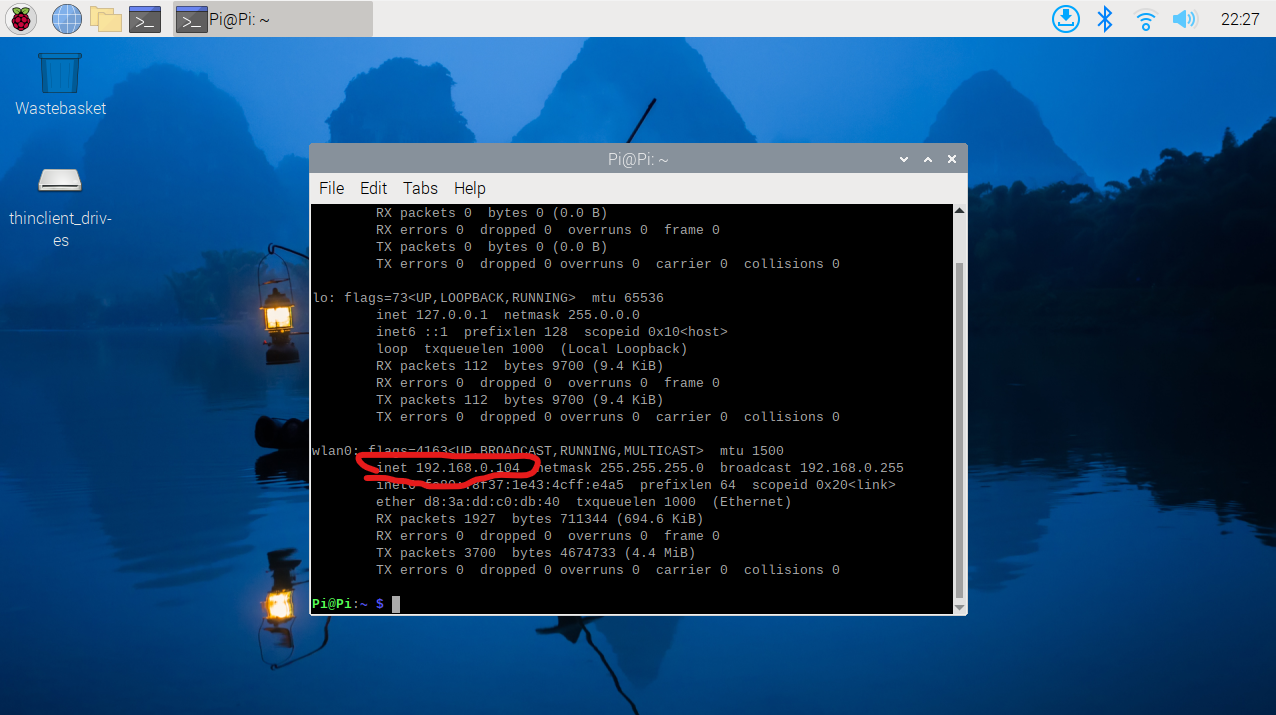This screenshot has height=715, width=1276.
Task: Open the Help menu in the terminal
Action: point(469,188)
